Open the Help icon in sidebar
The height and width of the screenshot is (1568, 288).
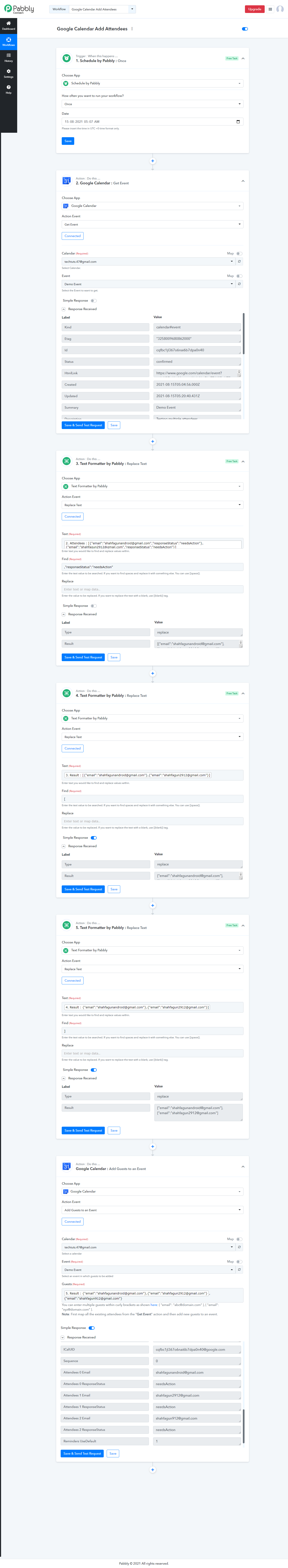(x=8, y=89)
